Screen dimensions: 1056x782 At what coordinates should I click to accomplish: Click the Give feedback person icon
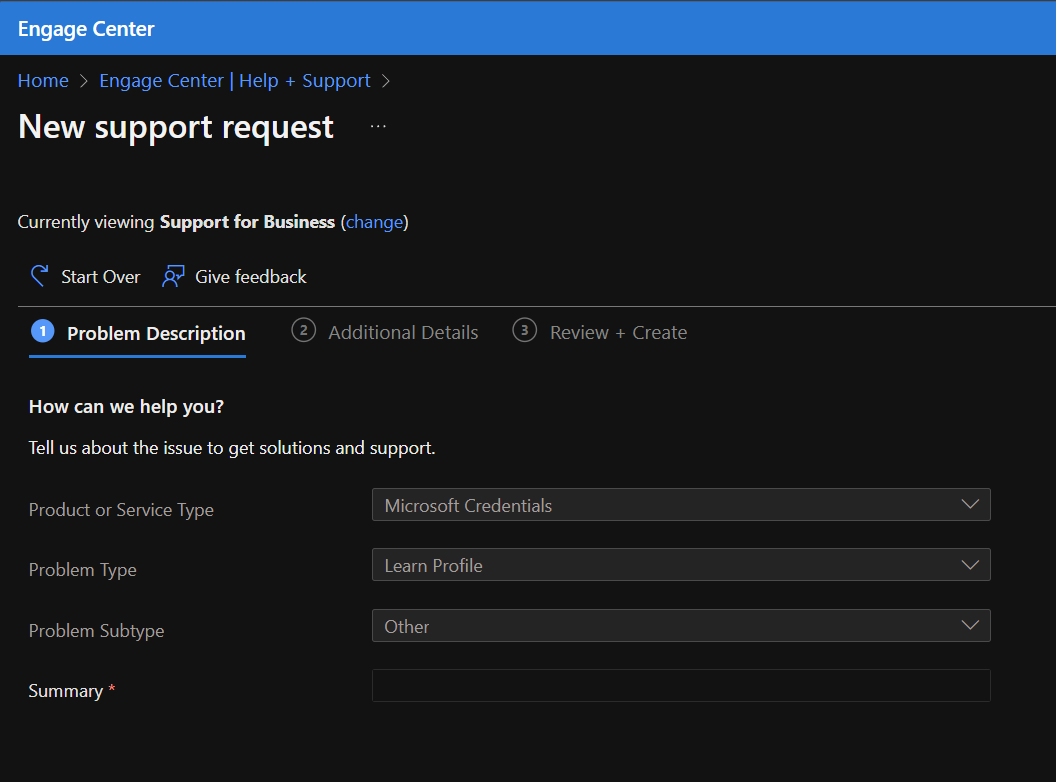[173, 276]
